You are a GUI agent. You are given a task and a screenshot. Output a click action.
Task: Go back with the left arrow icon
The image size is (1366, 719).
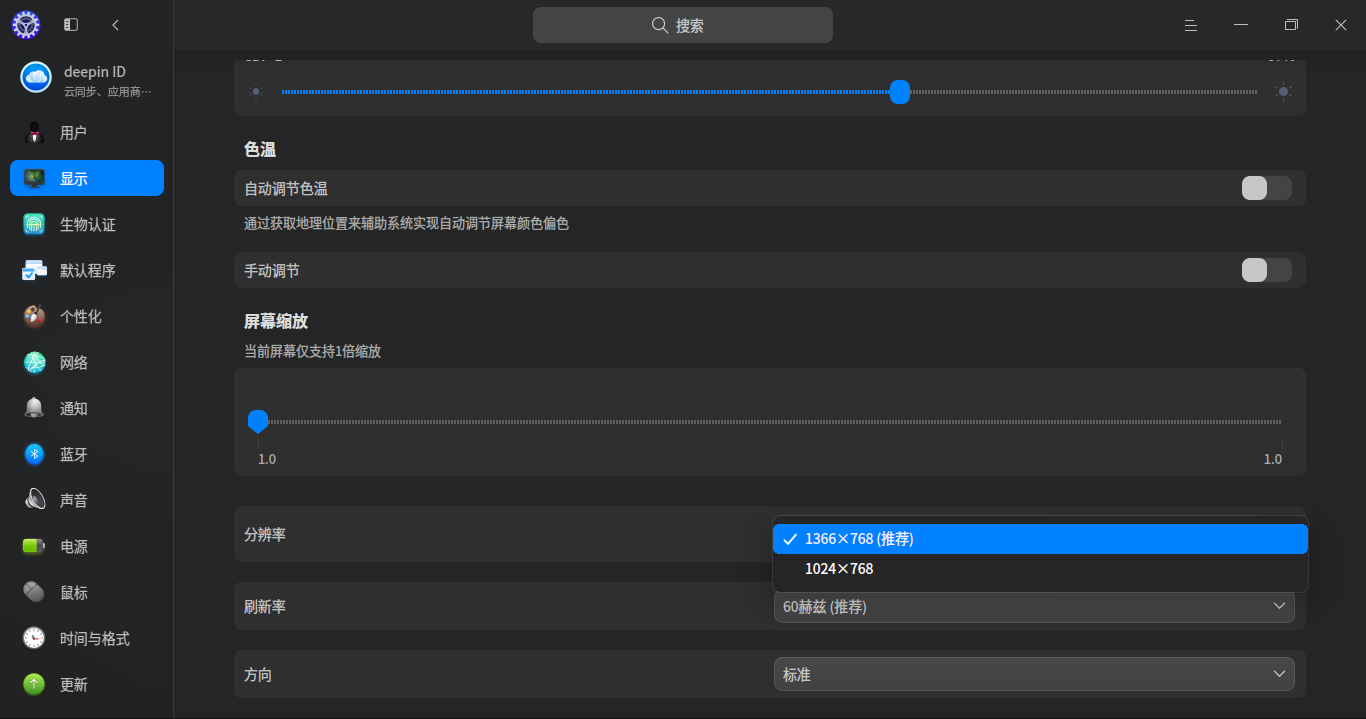point(116,25)
